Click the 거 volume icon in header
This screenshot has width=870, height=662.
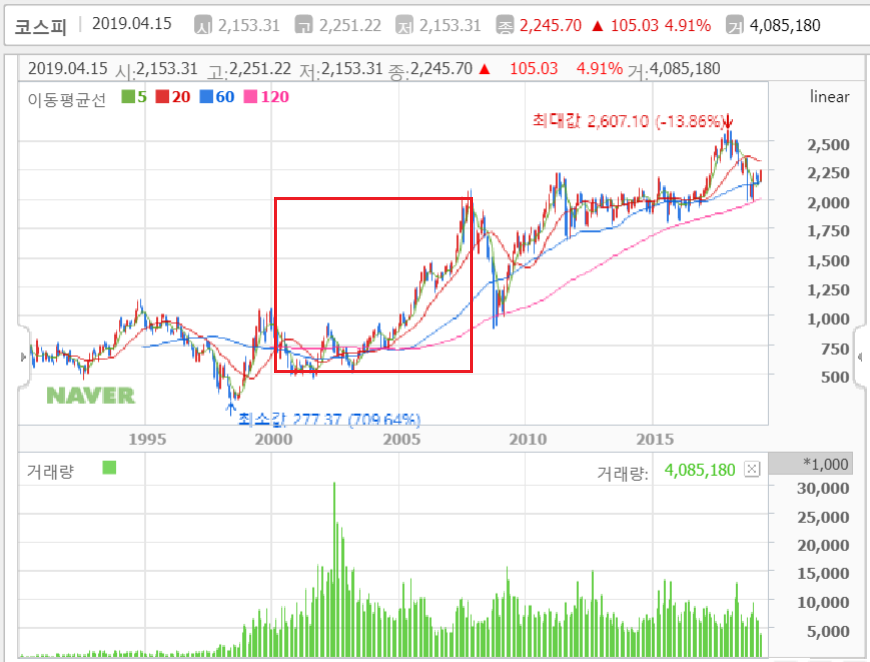point(735,26)
